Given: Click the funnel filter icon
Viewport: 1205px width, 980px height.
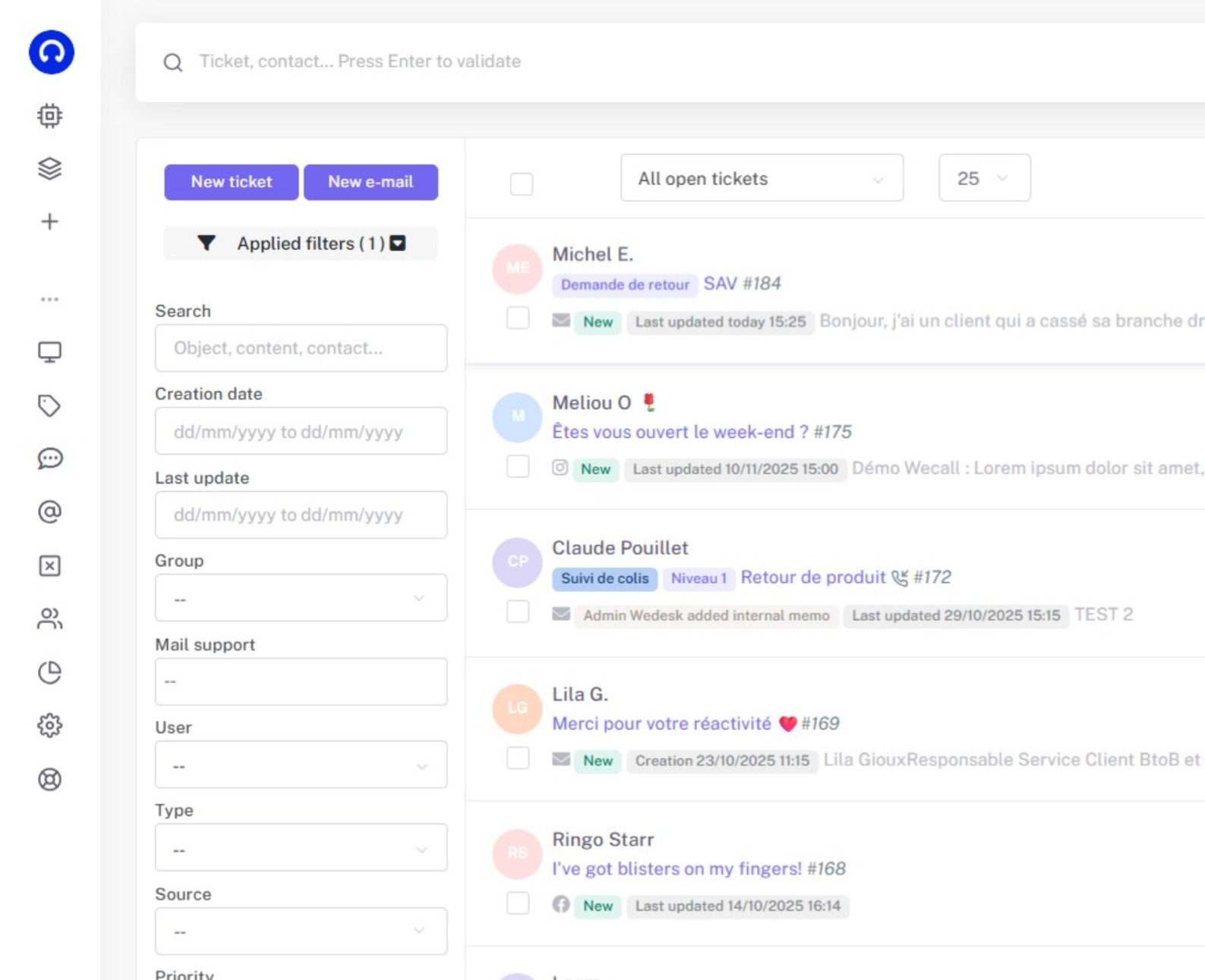Looking at the screenshot, I should point(207,243).
